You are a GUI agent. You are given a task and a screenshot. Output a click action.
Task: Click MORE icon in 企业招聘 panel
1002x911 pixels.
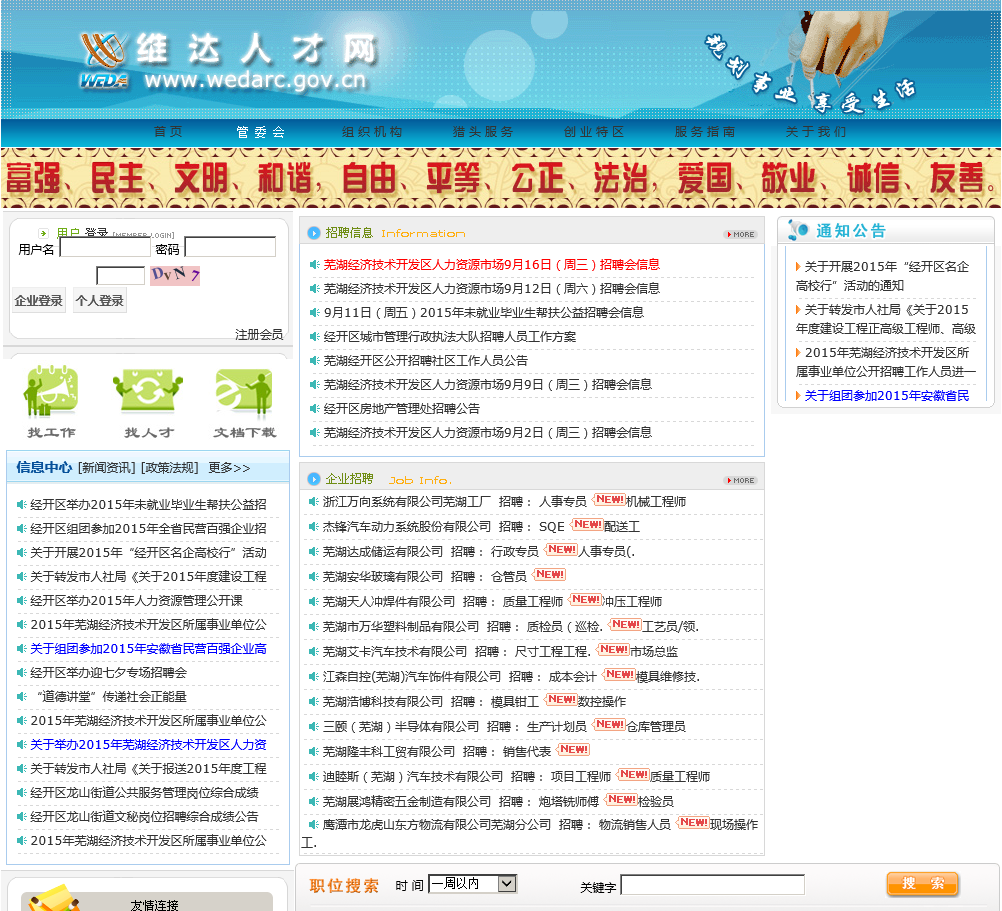click(740, 480)
